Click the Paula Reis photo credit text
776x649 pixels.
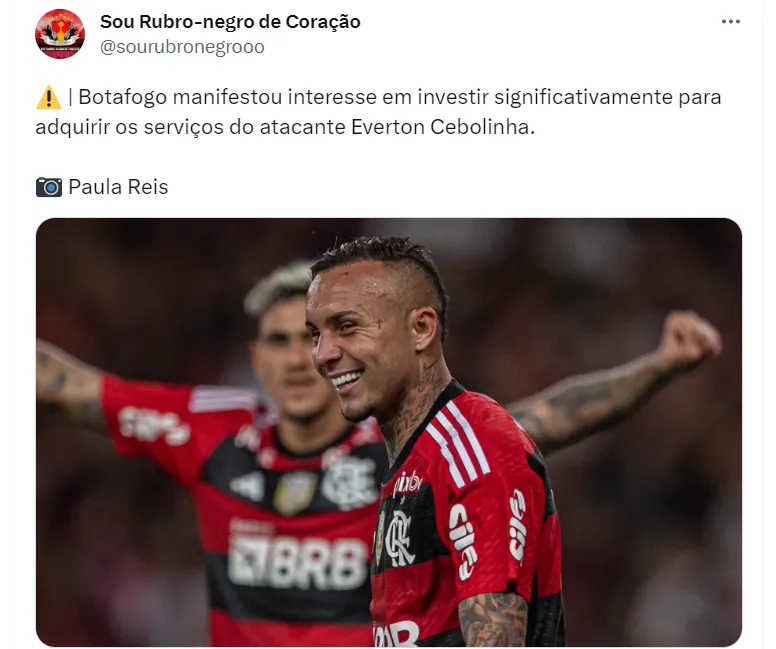tap(118, 187)
